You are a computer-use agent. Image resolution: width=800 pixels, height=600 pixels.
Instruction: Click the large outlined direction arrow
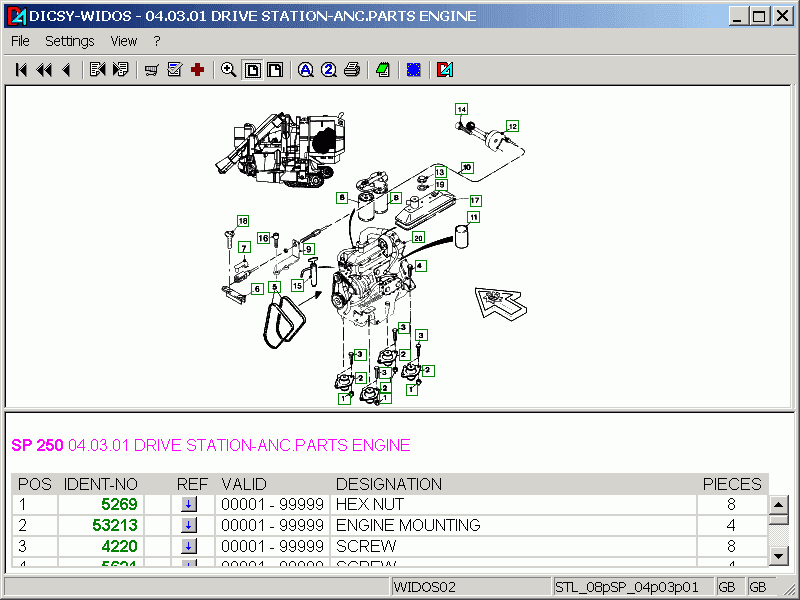coord(501,304)
